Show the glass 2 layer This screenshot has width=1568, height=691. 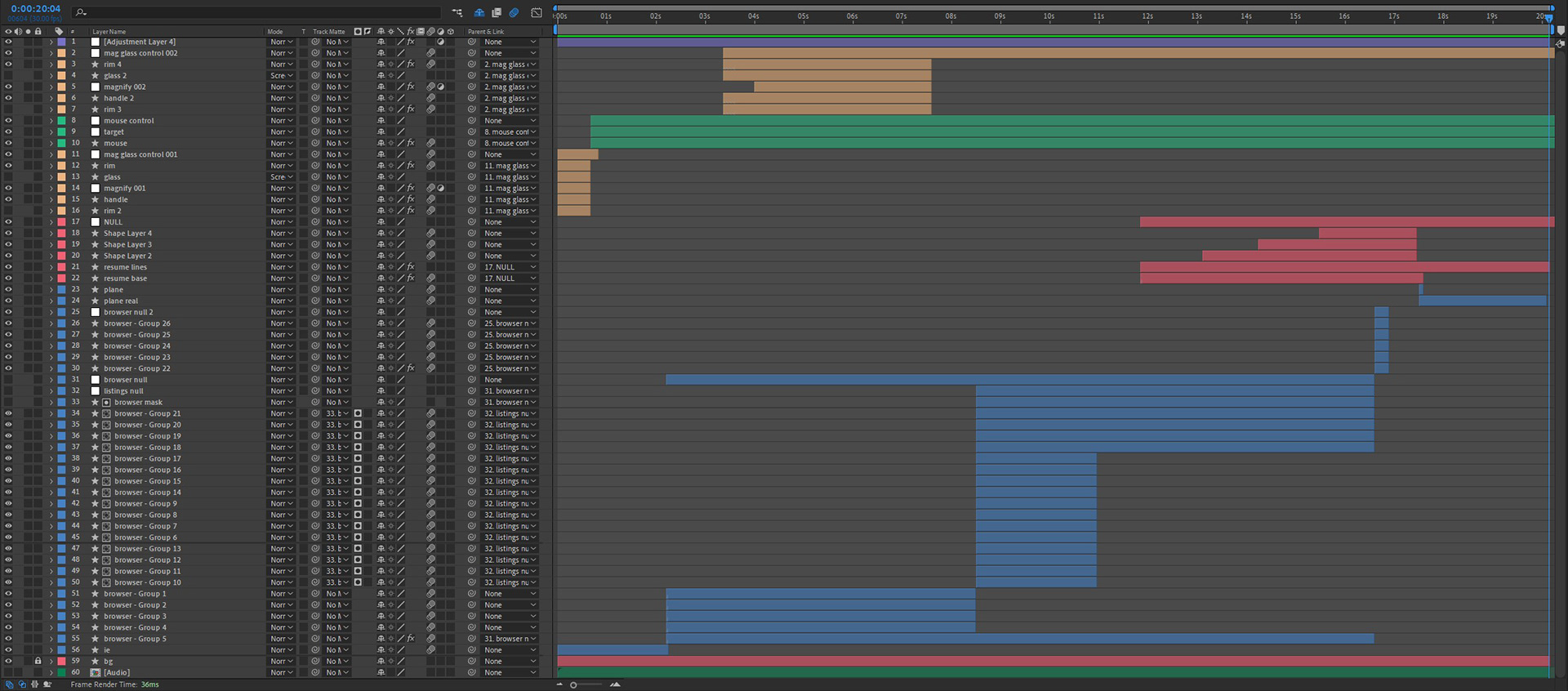point(8,75)
